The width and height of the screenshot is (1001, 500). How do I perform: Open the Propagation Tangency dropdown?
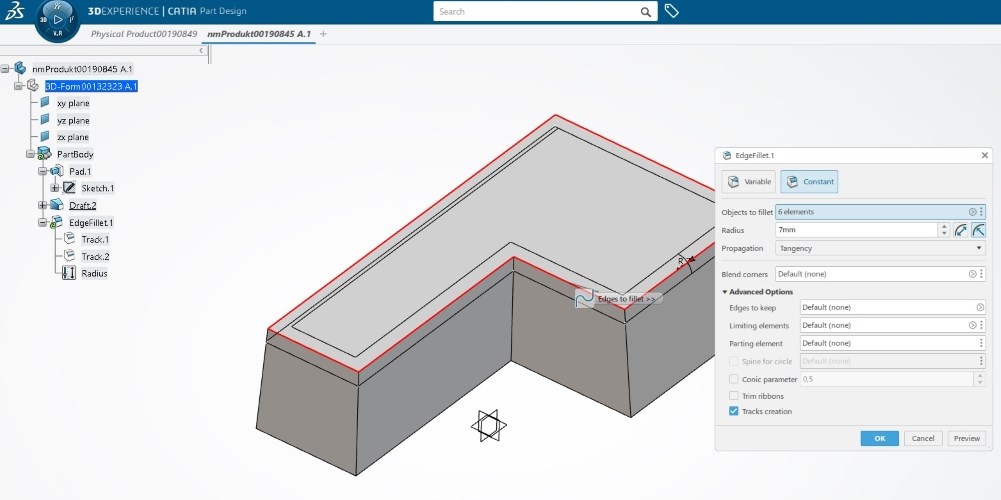880,248
